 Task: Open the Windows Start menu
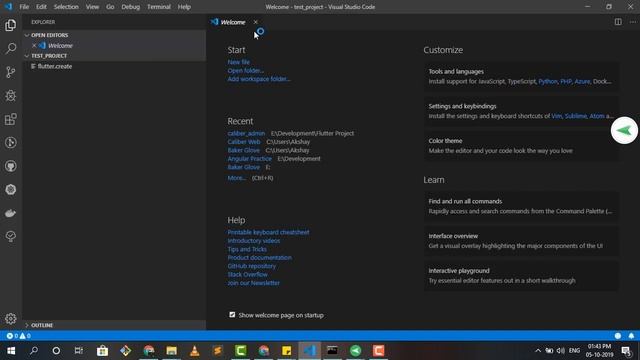[x=11, y=351]
